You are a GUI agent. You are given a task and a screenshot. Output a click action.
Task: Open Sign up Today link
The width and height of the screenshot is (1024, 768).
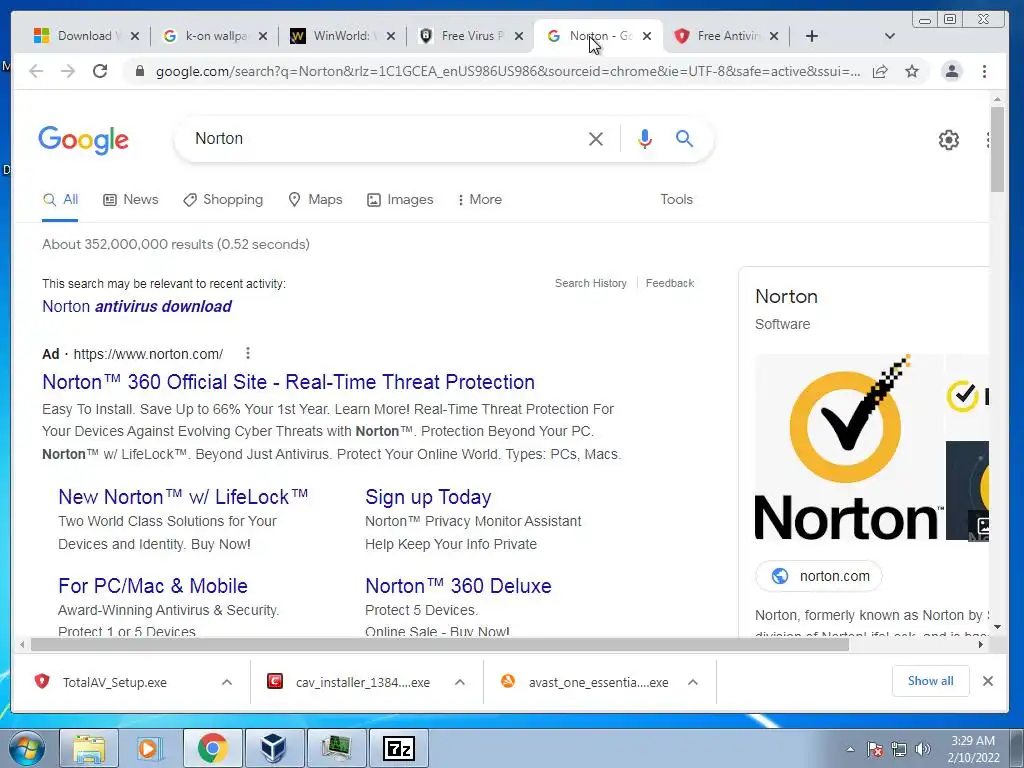click(428, 496)
